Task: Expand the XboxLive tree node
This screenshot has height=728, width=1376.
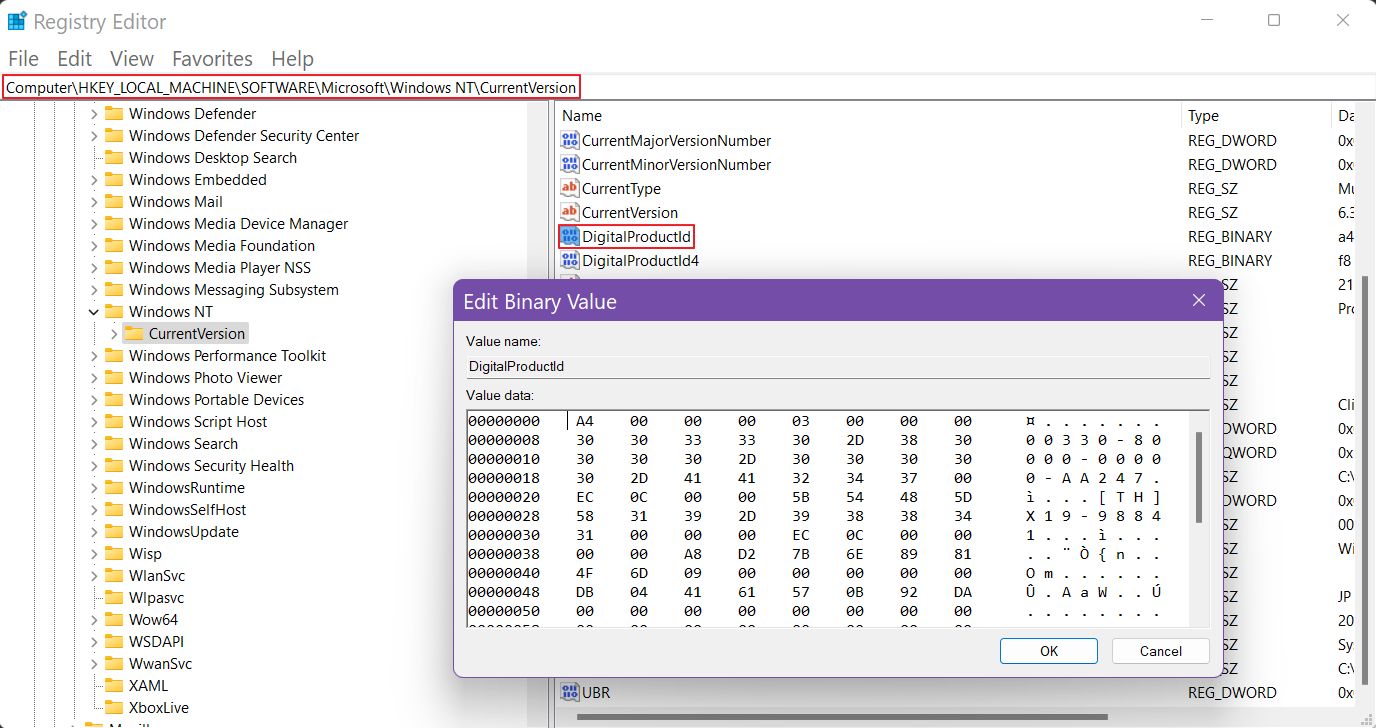Action: point(92,707)
